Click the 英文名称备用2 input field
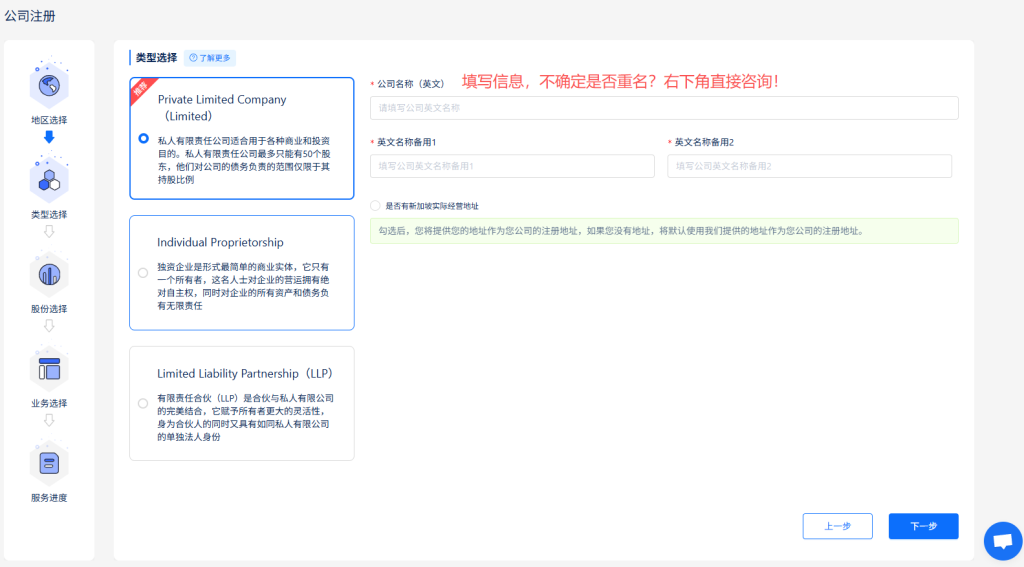Image resolution: width=1024 pixels, height=567 pixels. (809, 166)
